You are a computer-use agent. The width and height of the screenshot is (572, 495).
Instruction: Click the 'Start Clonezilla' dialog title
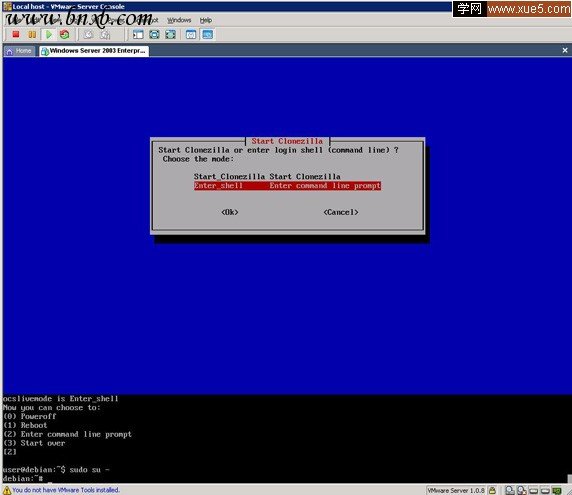[287, 141]
